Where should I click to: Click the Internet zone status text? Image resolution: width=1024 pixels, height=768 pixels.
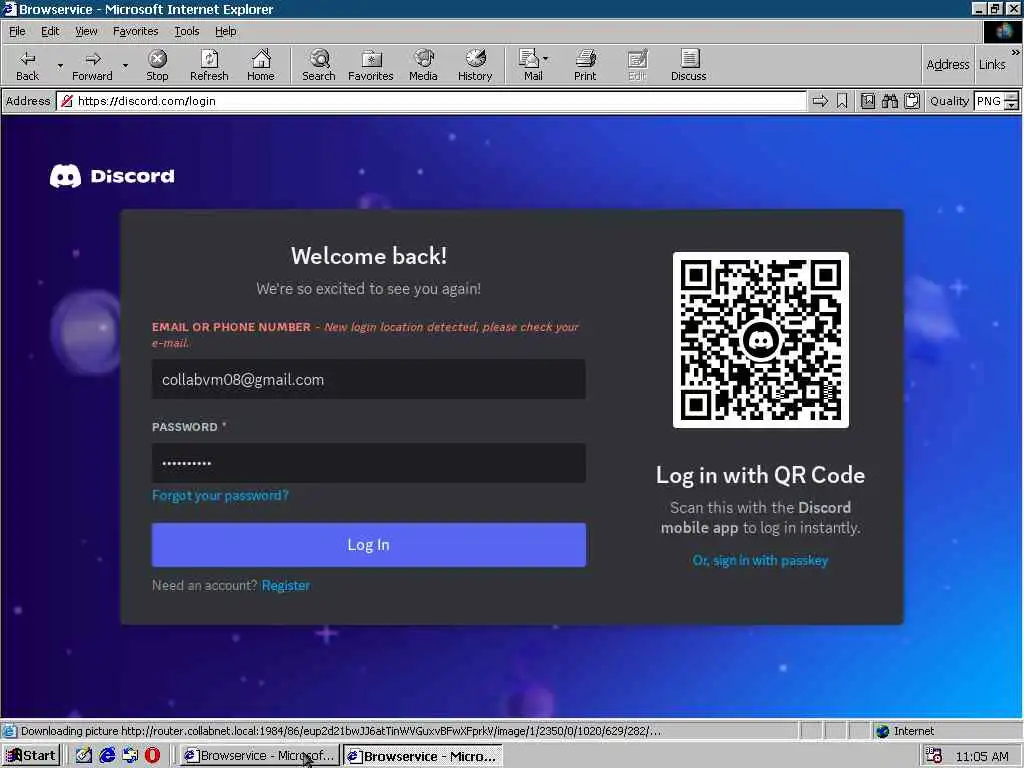(x=914, y=731)
